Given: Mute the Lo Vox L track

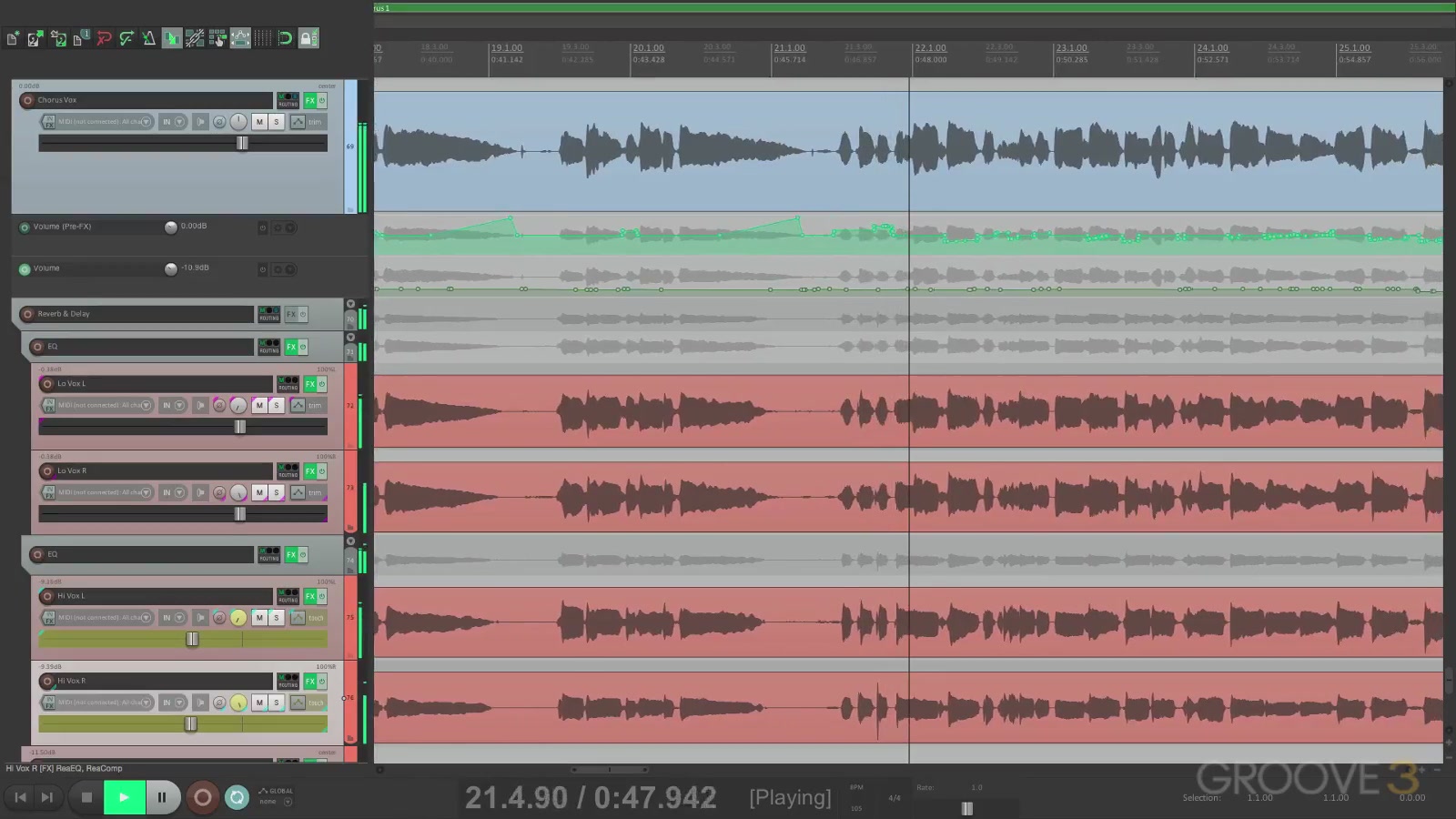Looking at the screenshot, I should 259,405.
